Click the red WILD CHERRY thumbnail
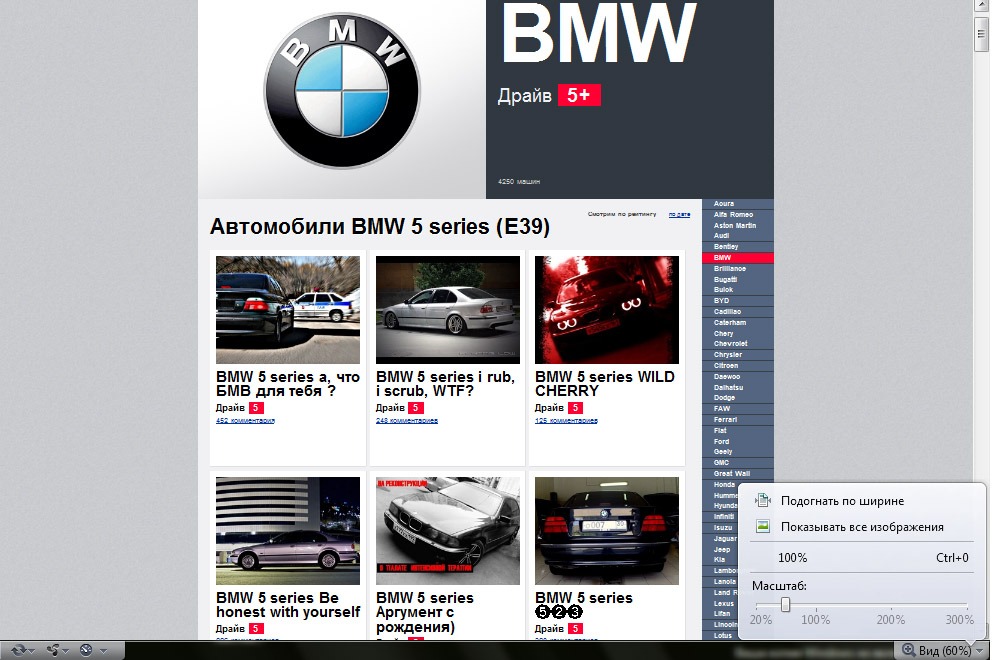 (607, 310)
